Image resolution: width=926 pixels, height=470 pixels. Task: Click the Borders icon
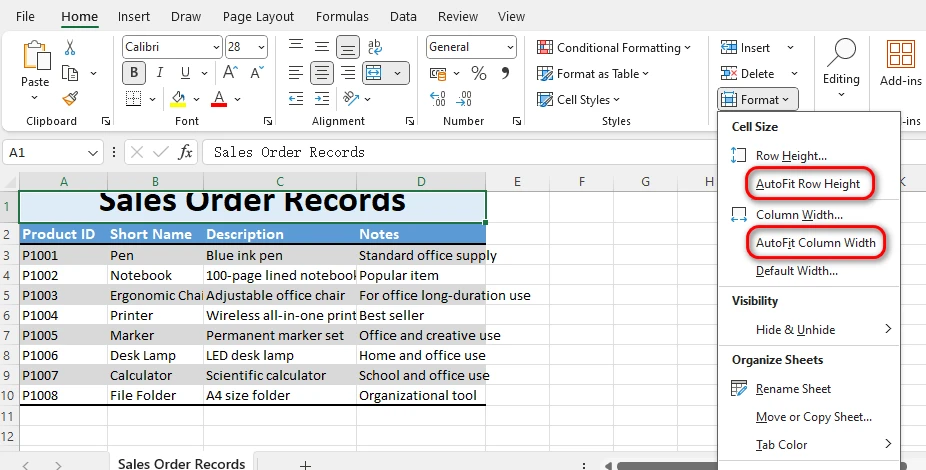(133, 99)
